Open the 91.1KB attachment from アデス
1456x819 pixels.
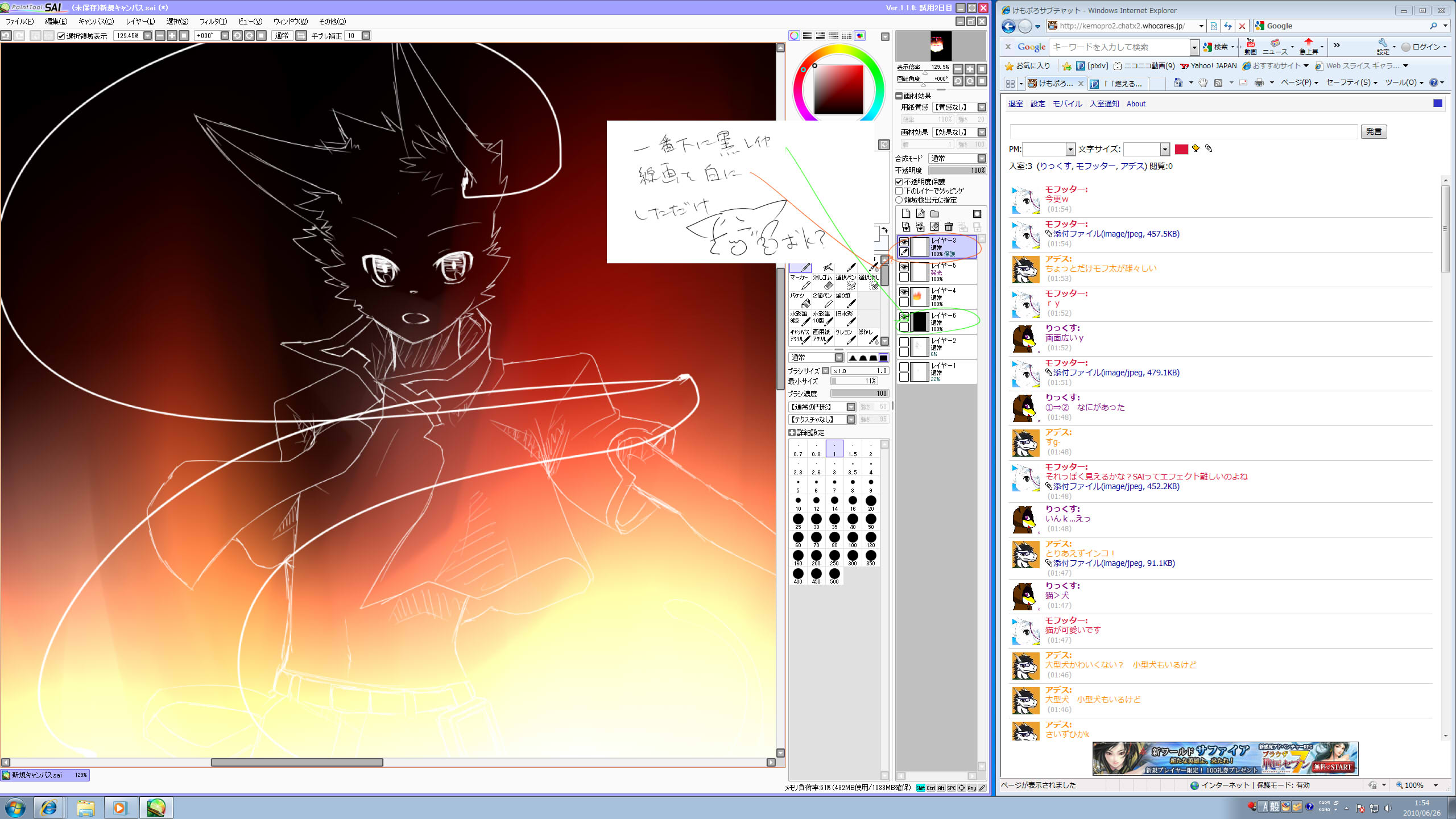(1114, 564)
